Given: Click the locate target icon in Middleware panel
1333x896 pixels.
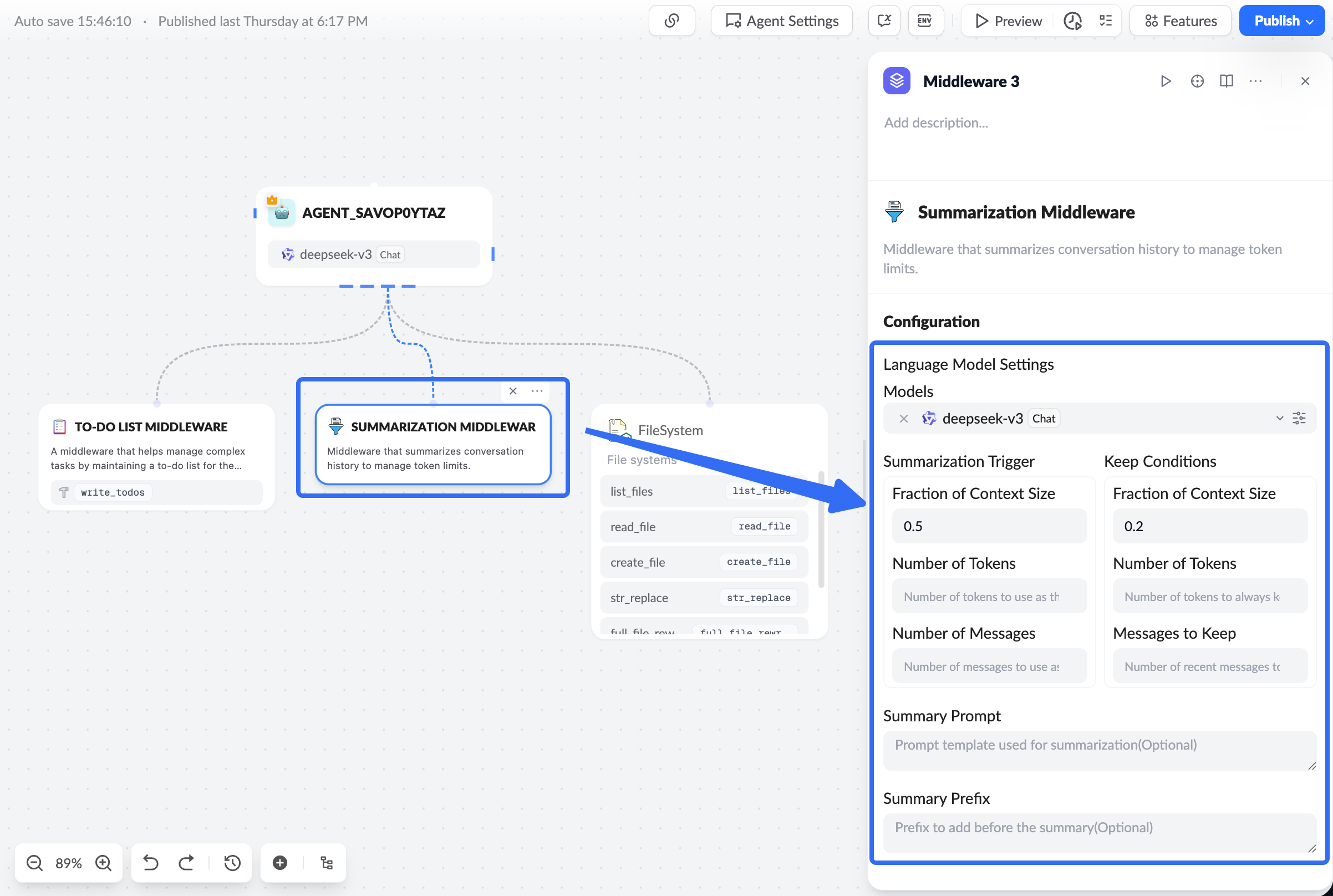Looking at the screenshot, I should tap(1197, 80).
